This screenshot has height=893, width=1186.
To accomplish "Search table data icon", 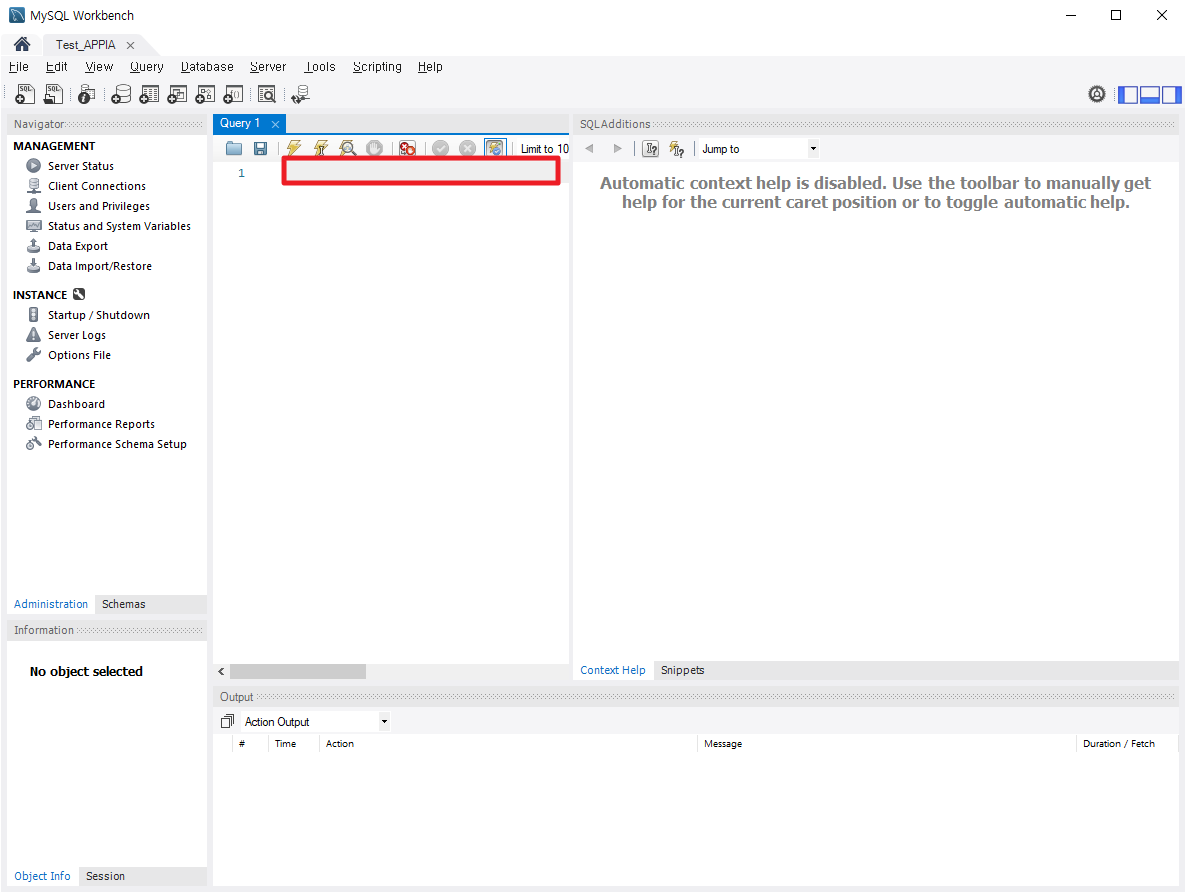I will click(x=266, y=94).
